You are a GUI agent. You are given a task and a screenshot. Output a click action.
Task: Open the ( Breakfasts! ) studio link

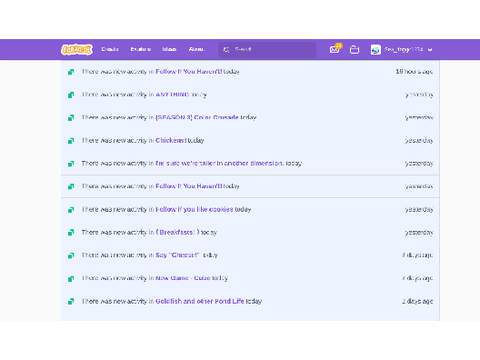tap(177, 232)
